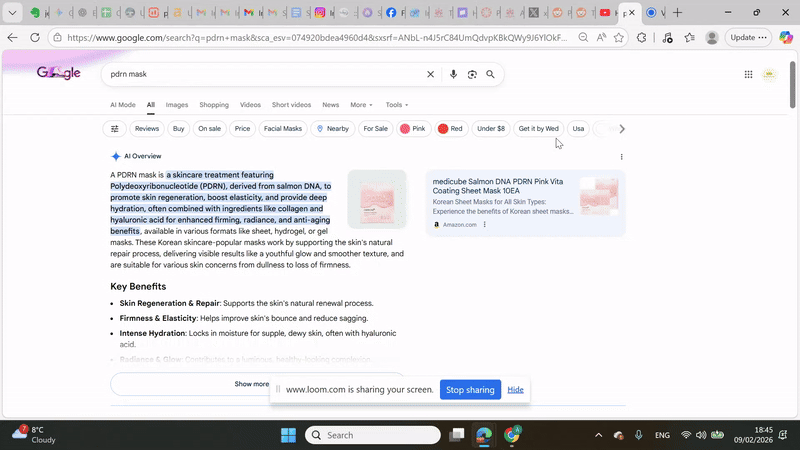Switch to the Facebook tab
Viewport: 800px width, 450px height.
(x=391, y=13)
